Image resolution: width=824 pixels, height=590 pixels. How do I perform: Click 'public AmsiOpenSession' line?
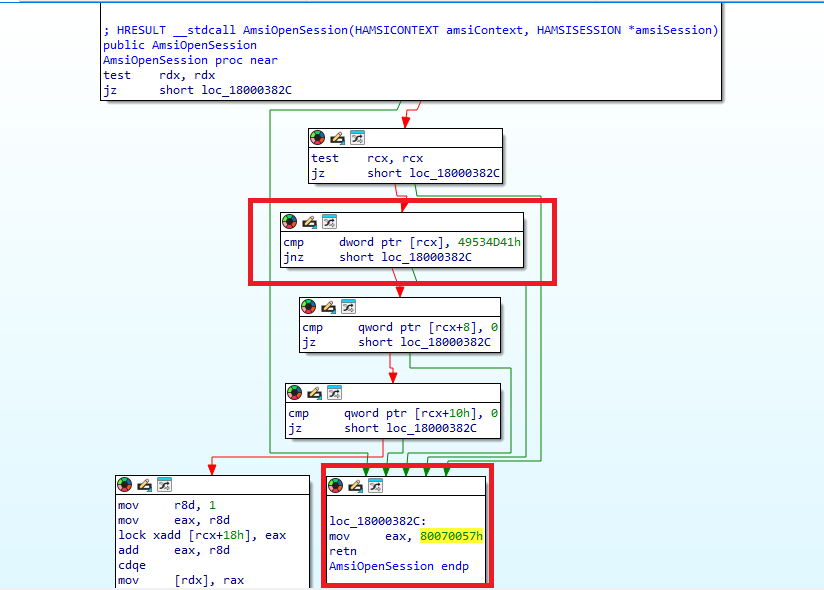coord(180,45)
